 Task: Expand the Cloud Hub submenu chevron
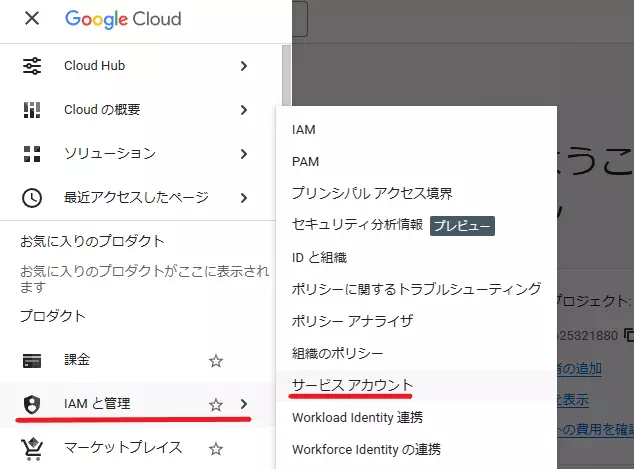(243, 66)
